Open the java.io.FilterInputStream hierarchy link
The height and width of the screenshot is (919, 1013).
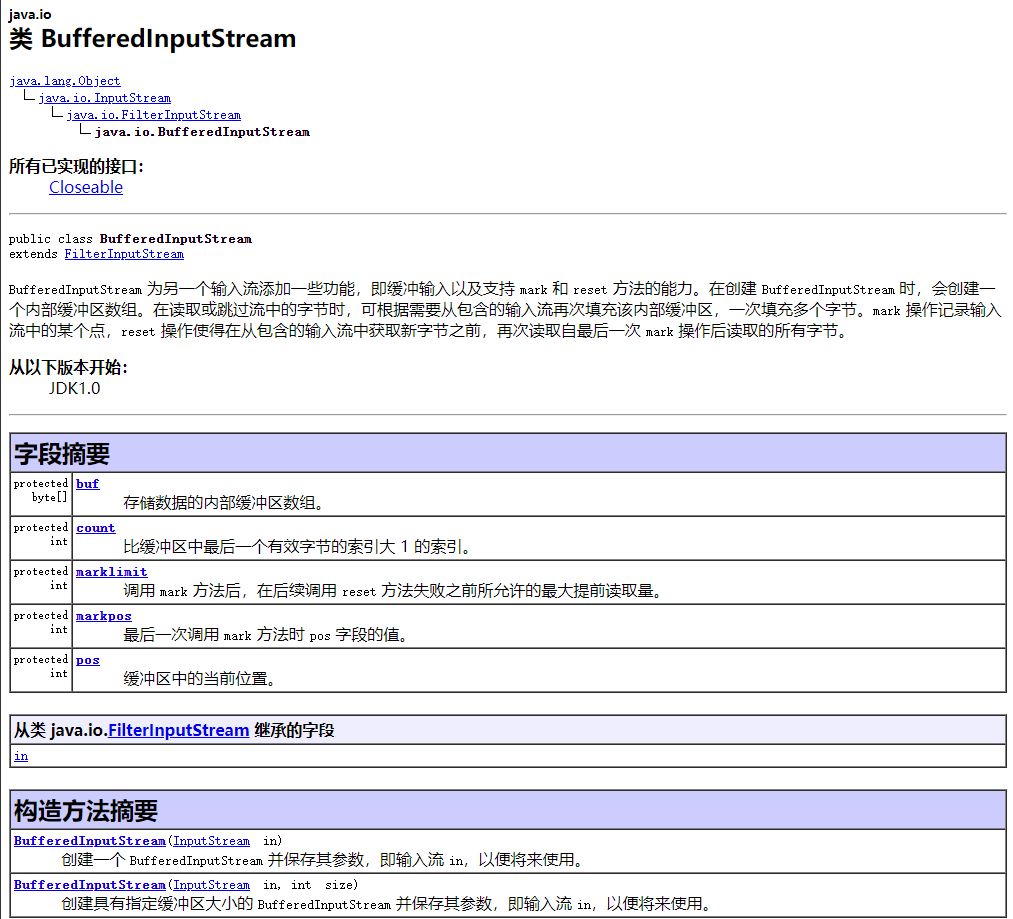[x=153, y=114]
